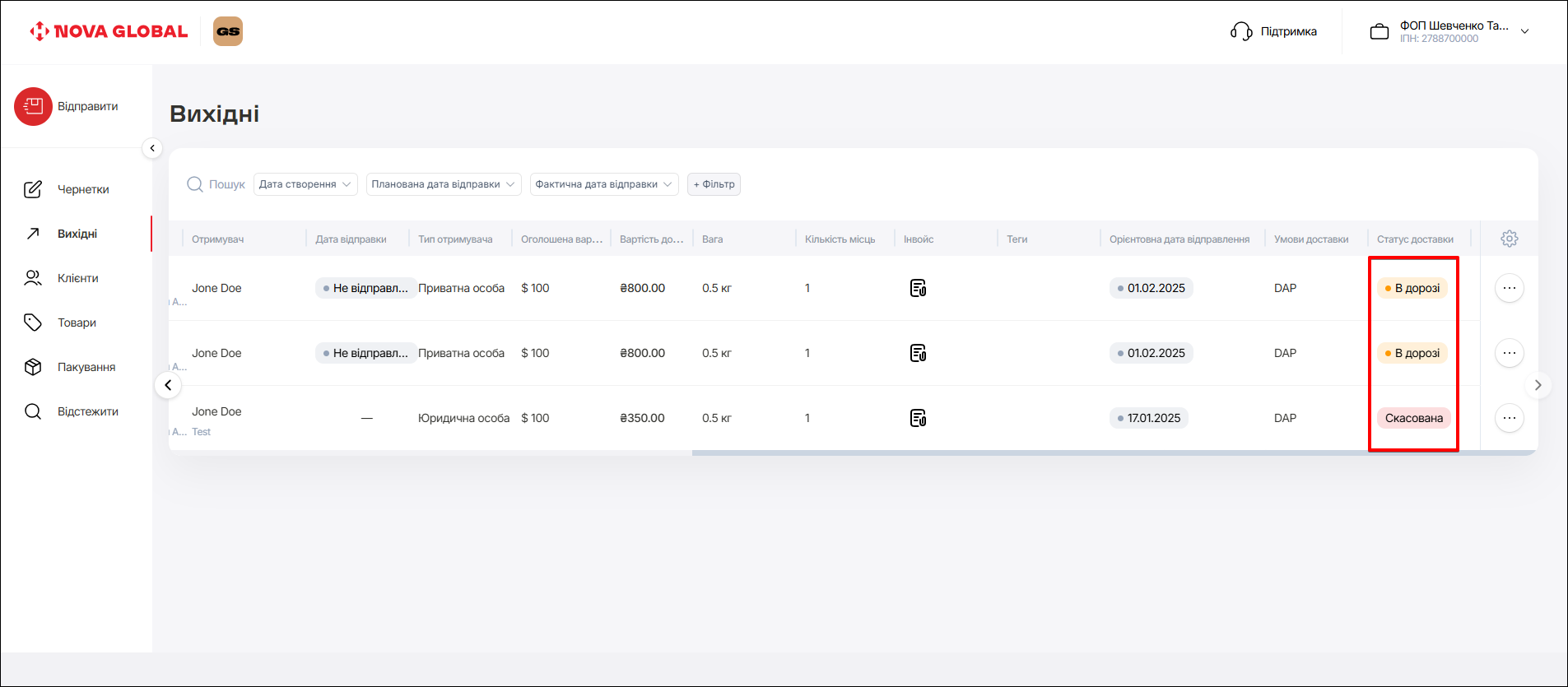Open the GS app badge icon
The width and height of the screenshot is (1568, 687).
pos(228,31)
